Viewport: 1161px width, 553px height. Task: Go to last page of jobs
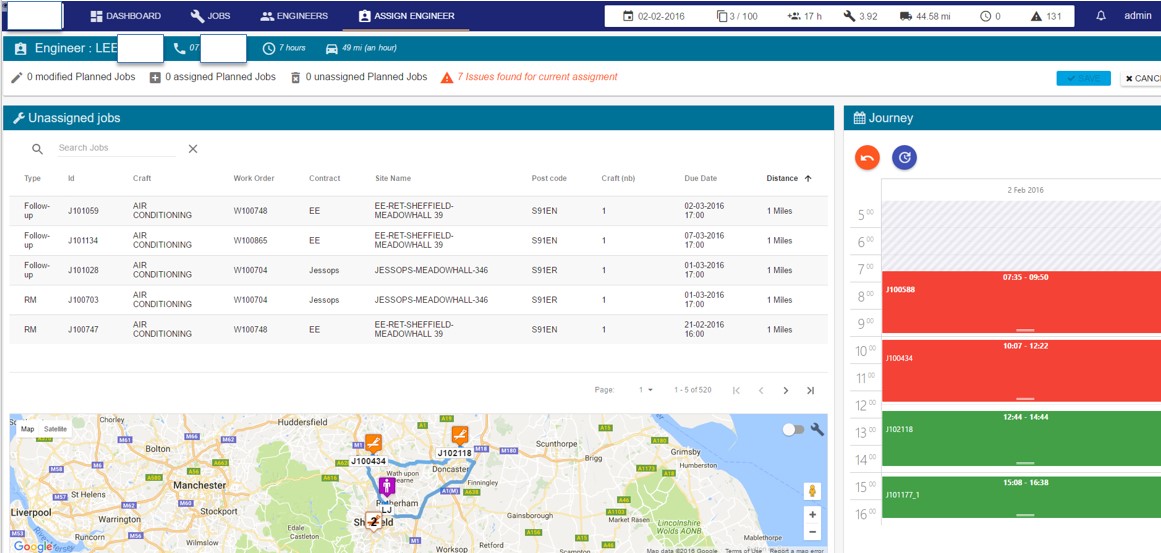810,390
